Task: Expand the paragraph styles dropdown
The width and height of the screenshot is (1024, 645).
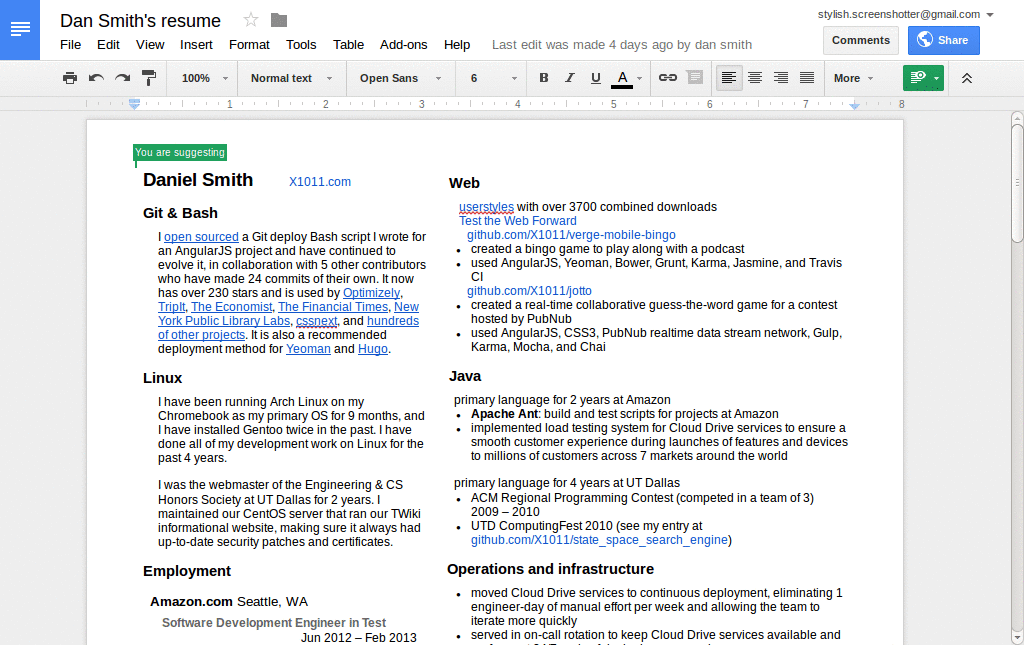Action: click(291, 78)
